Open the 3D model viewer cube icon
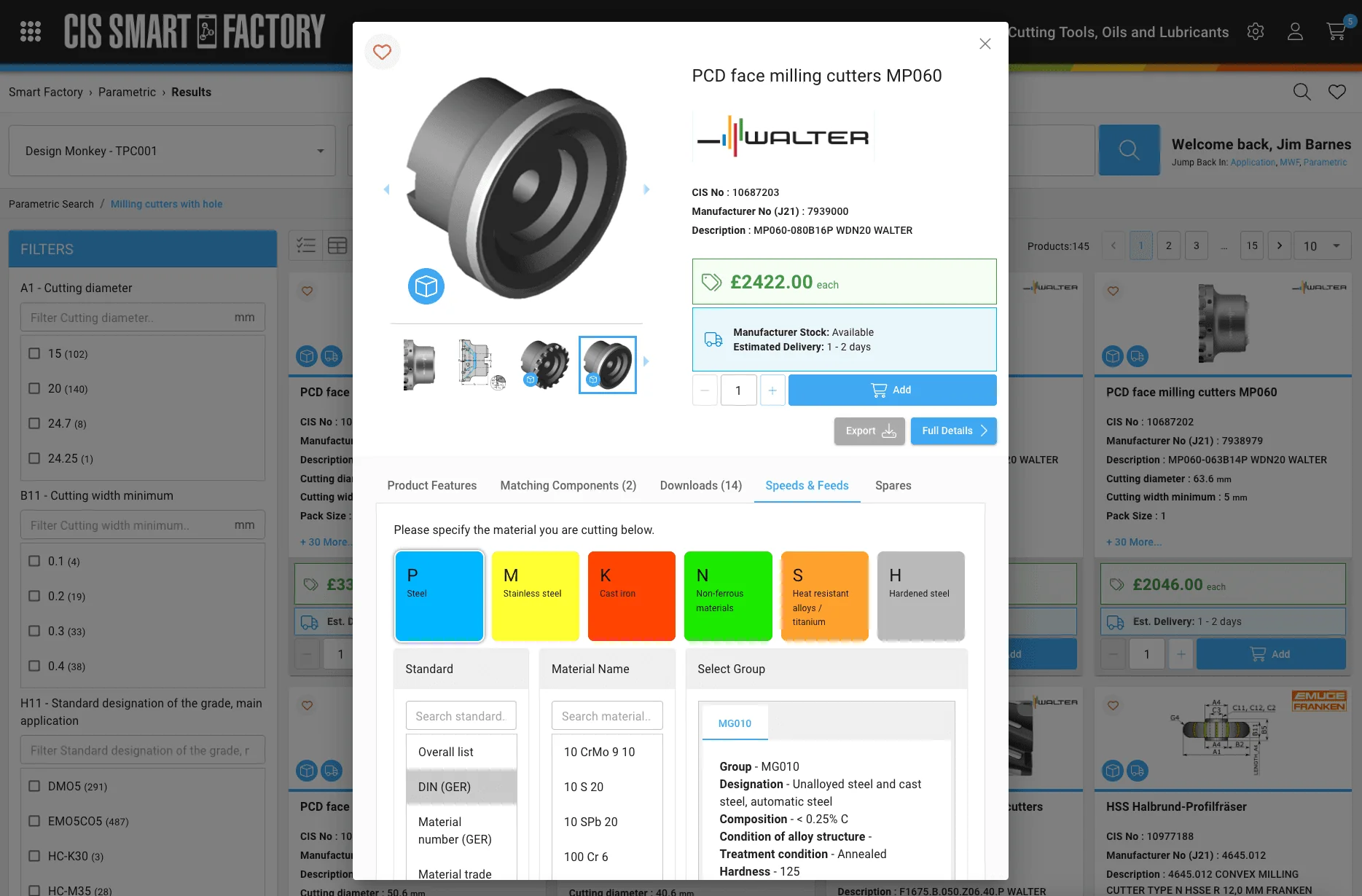 tap(426, 286)
